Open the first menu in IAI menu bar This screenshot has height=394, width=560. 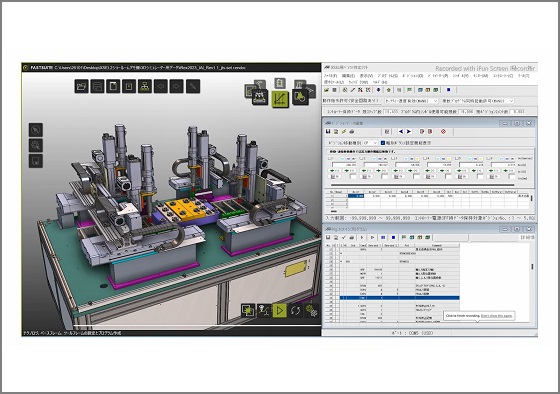point(330,76)
